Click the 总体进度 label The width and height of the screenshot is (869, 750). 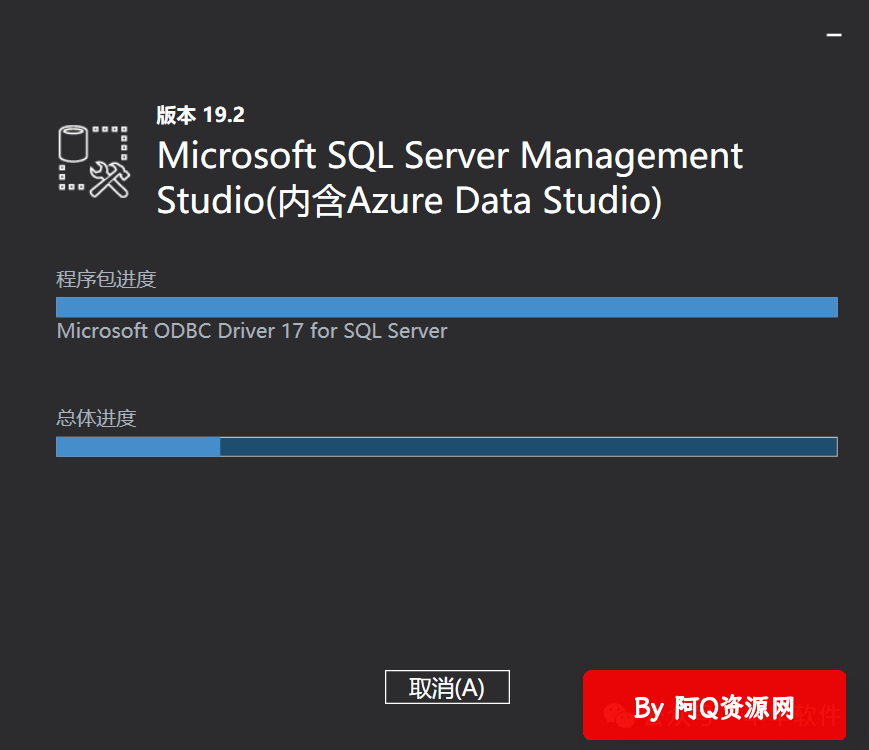click(96, 418)
